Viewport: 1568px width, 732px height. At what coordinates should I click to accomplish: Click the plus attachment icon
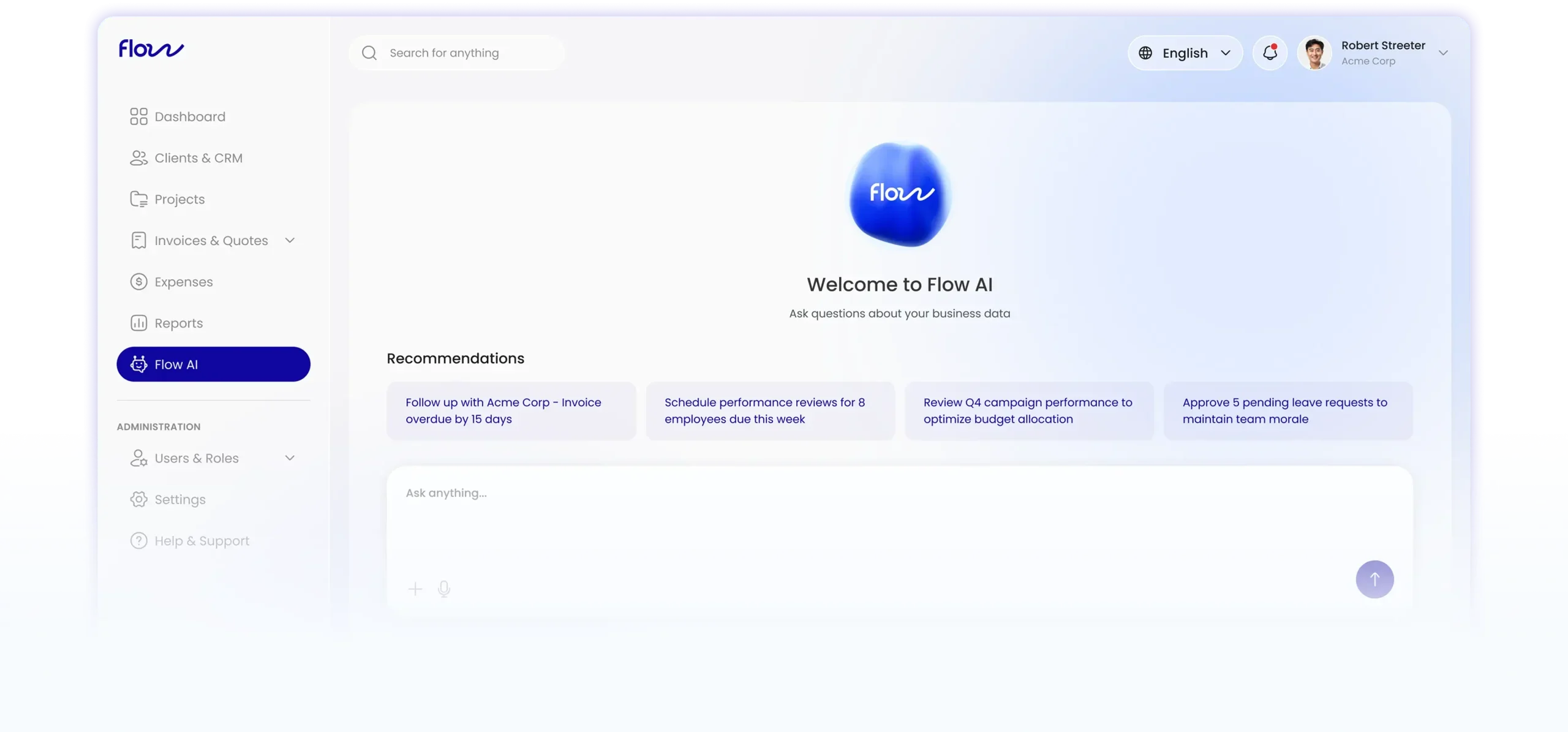pos(415,589)
